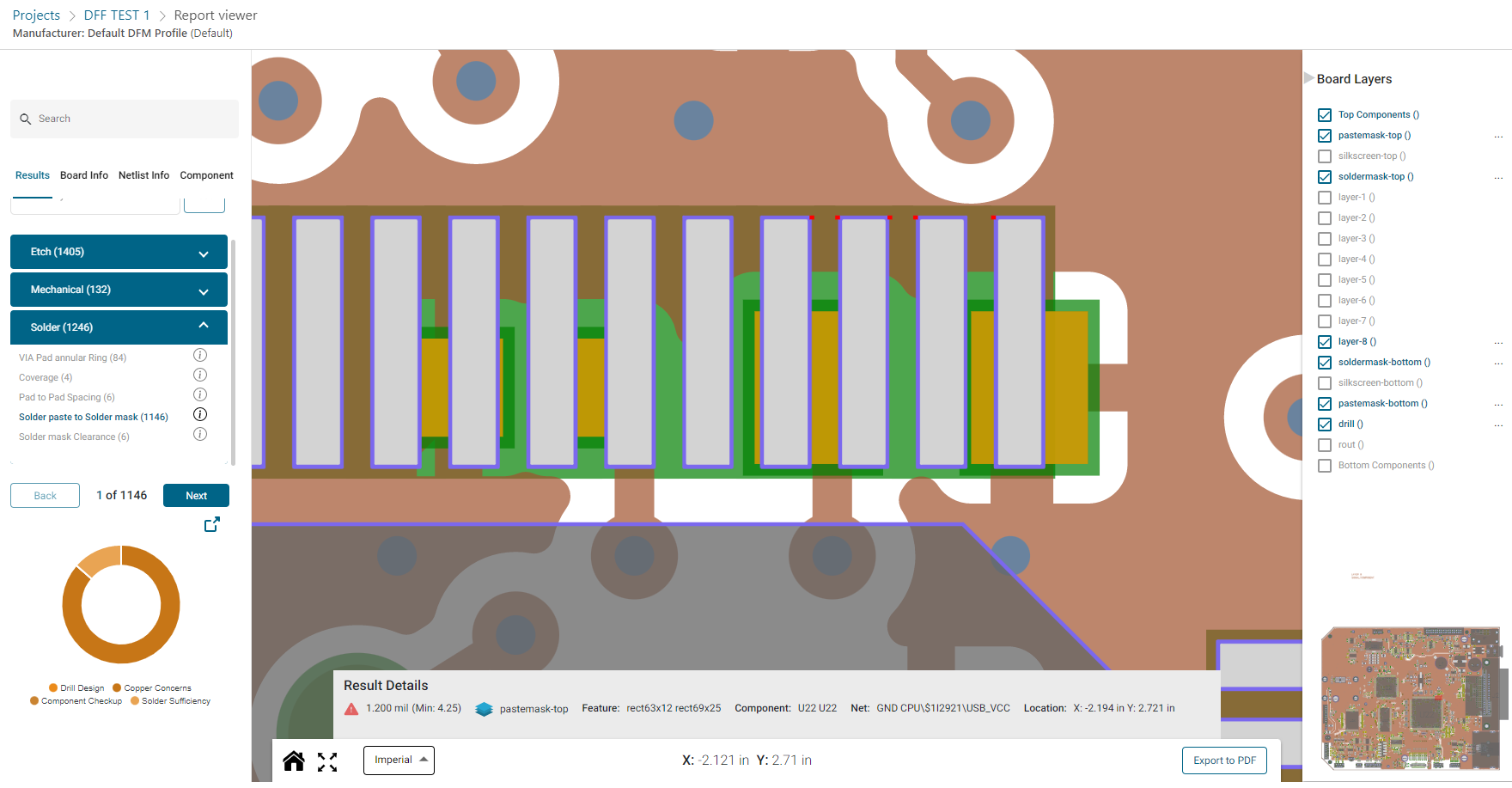This screenshot has width=1512, height=788.
Task: Click info icon for Solder paste to Solder mask
Action: [200, 414]
